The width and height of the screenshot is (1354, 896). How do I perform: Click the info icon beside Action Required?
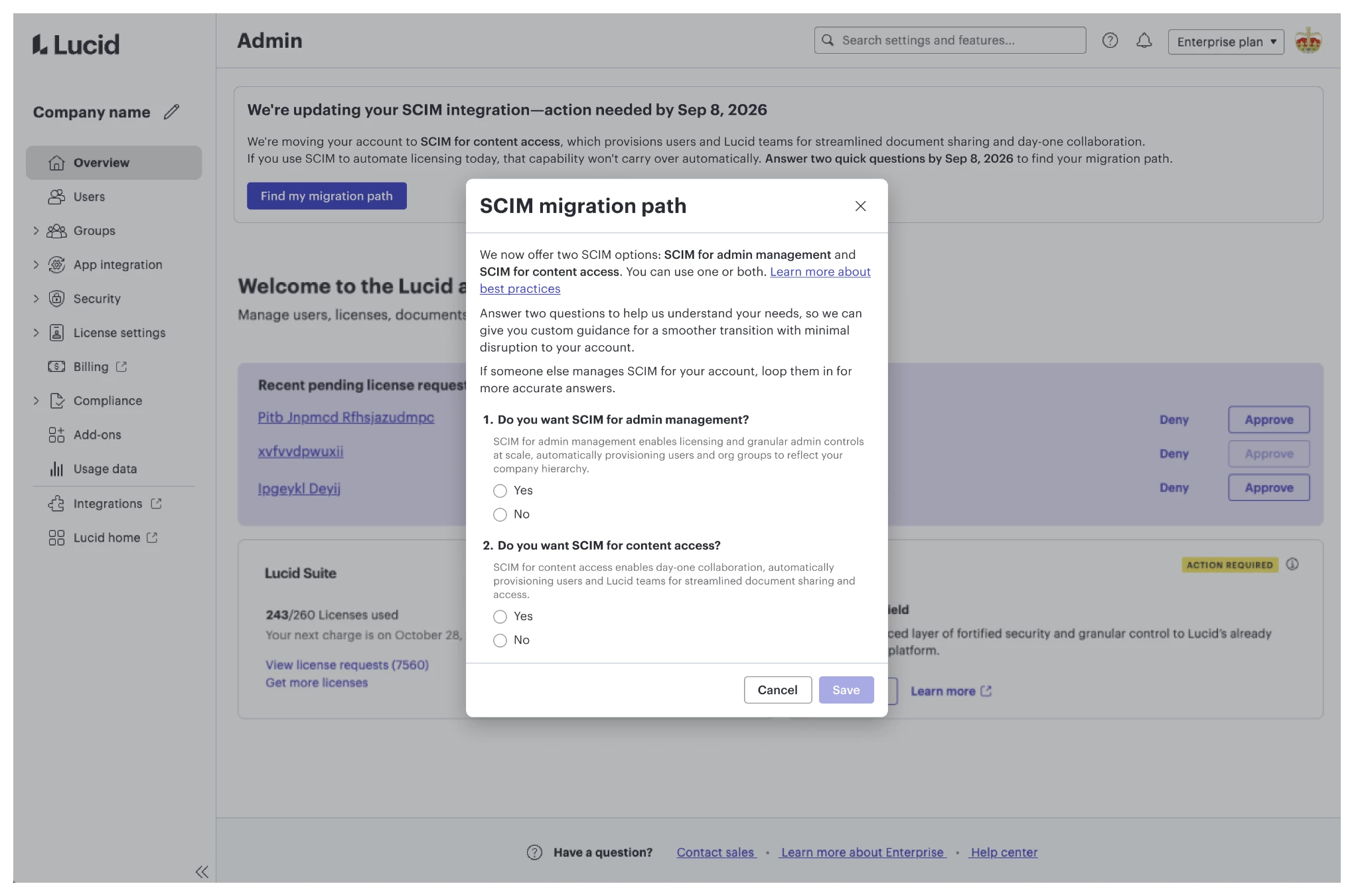point(1292,564)
